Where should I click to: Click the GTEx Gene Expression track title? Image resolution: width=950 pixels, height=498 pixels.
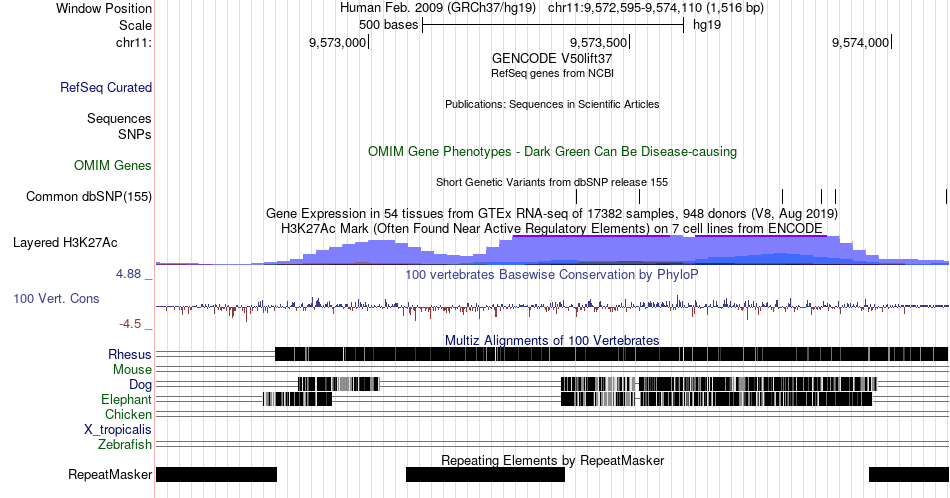tap(552, 213)
